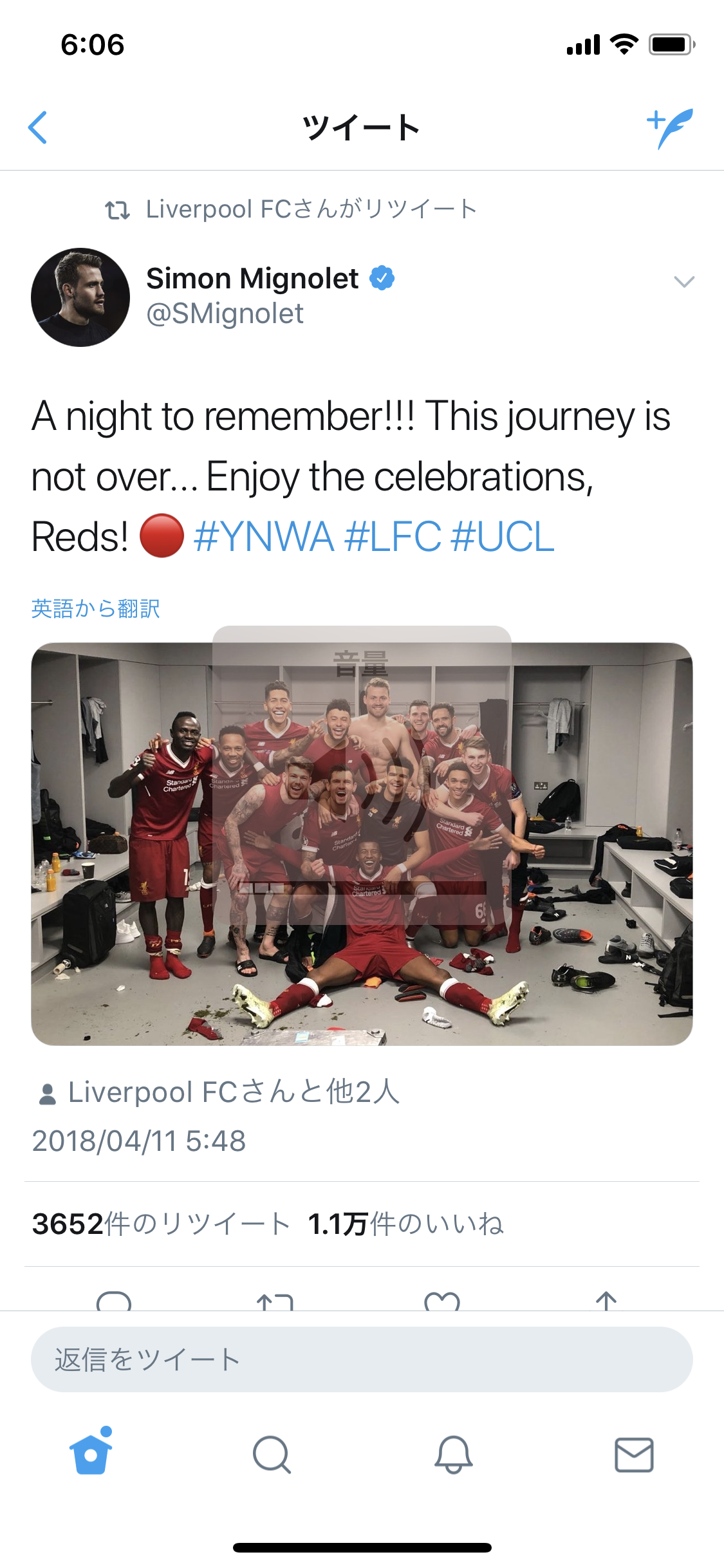Tap the reply speech bubble icon

point(114,1302)
